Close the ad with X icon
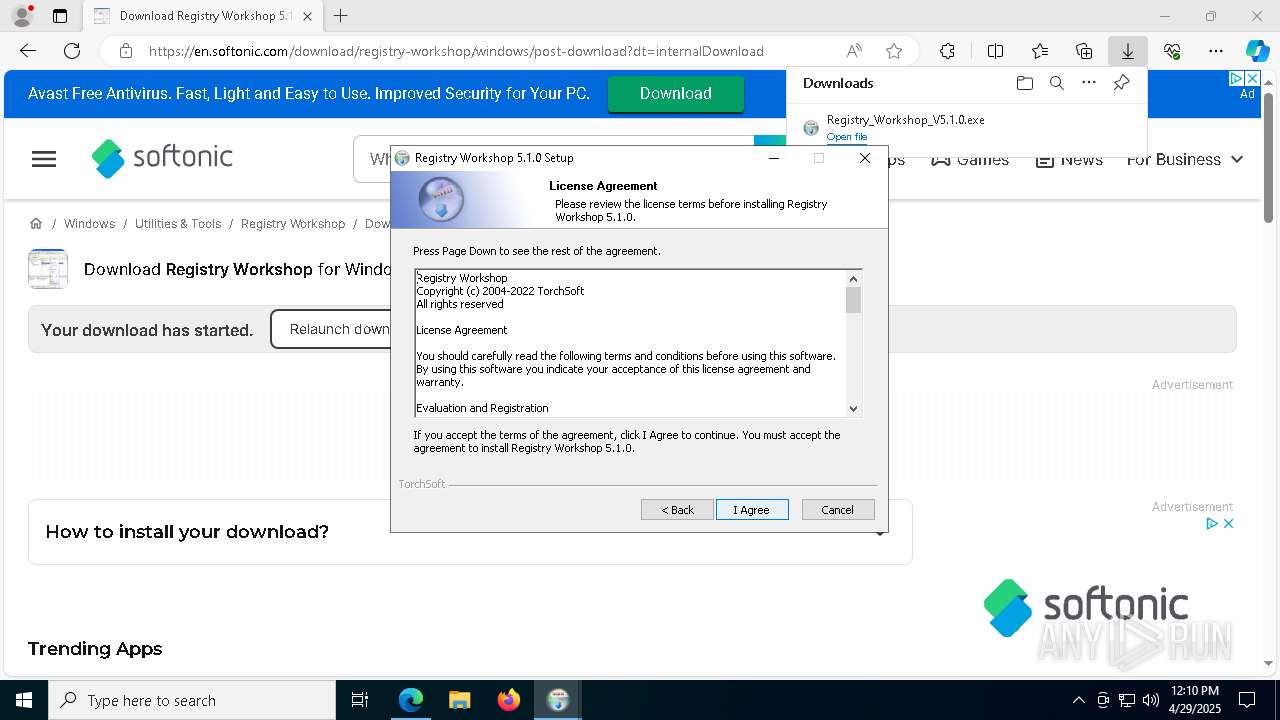This screenshot has width=1280, height=720. coord(1229,523)
